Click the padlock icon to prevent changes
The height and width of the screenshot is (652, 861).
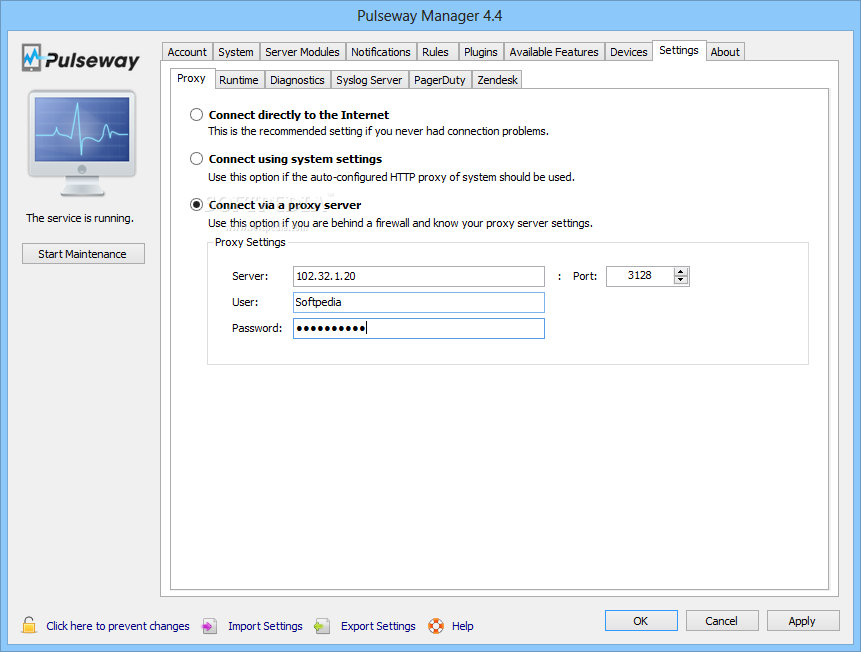point(29,625)
